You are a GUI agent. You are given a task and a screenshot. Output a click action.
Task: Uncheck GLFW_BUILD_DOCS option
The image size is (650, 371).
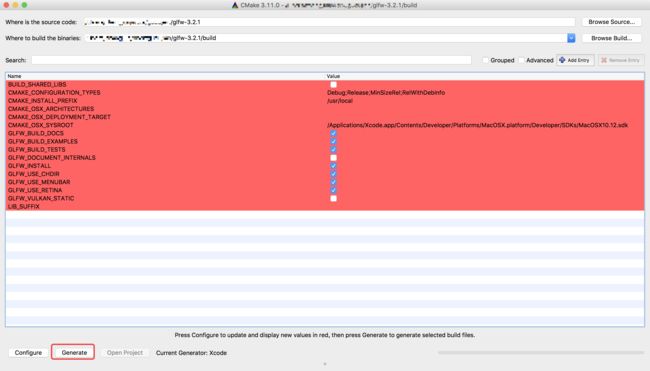[x=333, y=133]
